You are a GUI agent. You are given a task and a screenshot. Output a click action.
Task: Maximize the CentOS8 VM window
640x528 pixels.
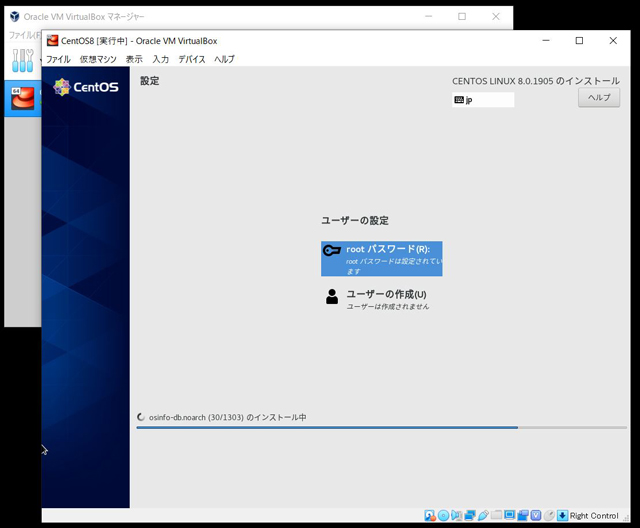point(579,40)
